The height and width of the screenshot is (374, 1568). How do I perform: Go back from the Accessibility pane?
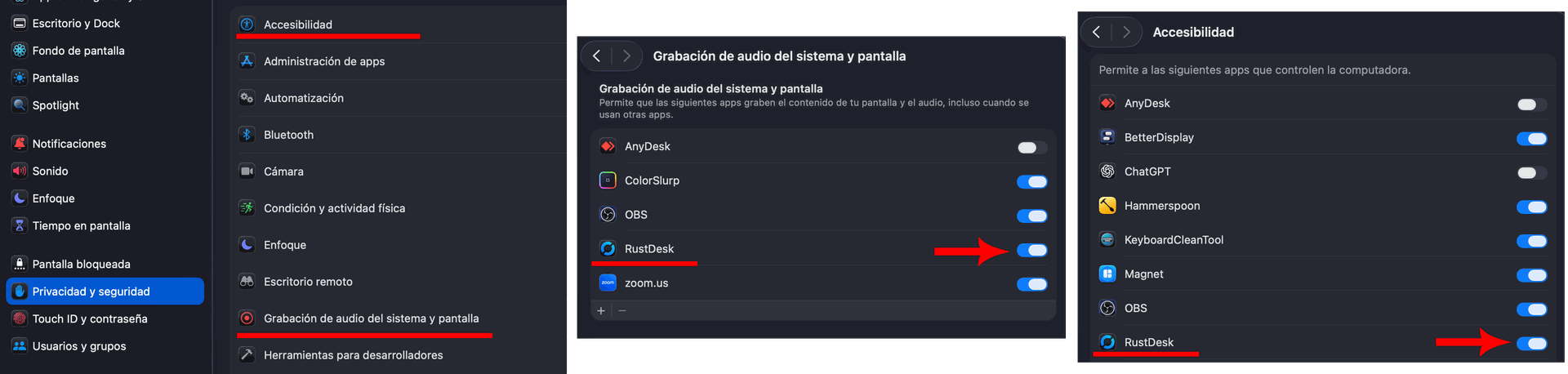tap(1096, 32)
